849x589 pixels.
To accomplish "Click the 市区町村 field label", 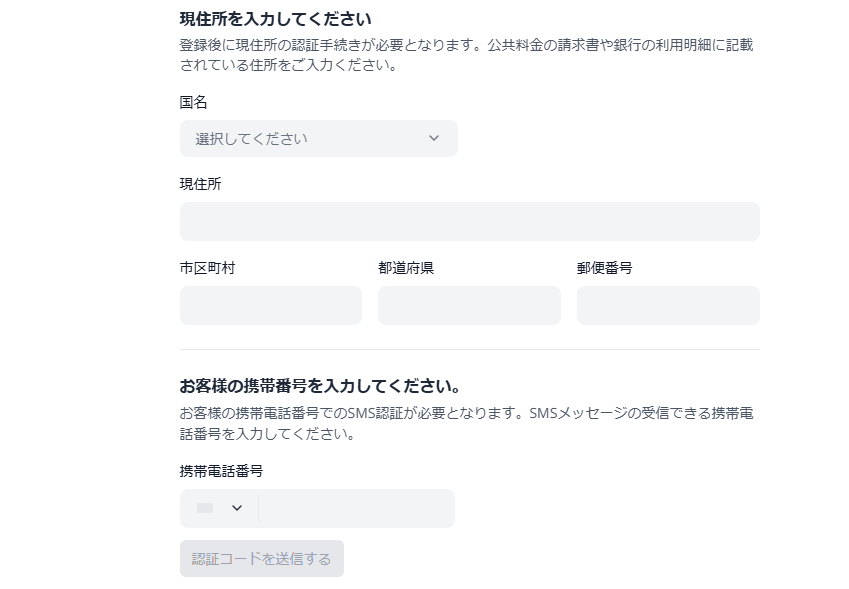I will pyautogui.click(x=207, y=268).
